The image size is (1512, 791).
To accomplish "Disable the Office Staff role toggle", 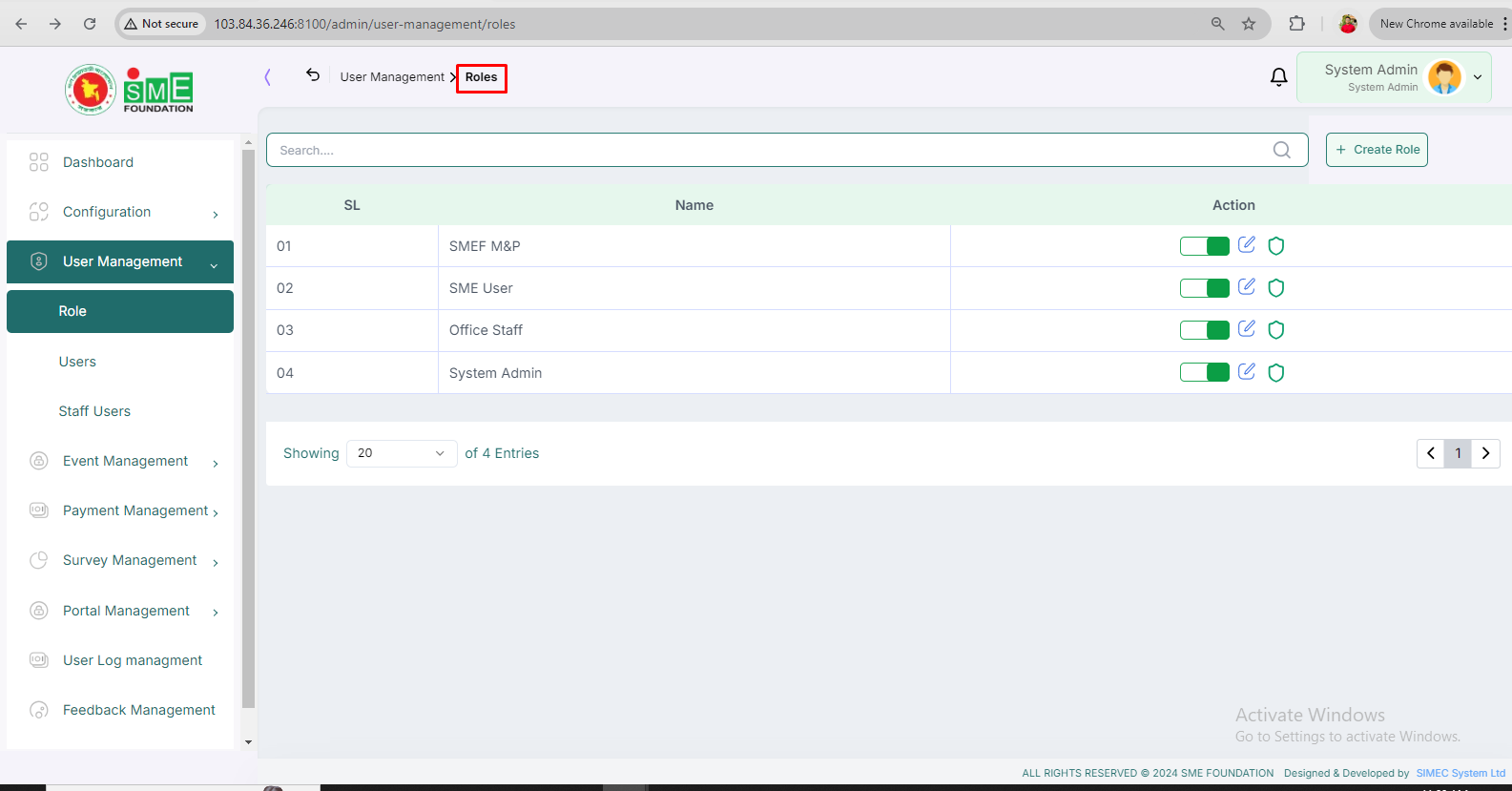I will 1205,330.
